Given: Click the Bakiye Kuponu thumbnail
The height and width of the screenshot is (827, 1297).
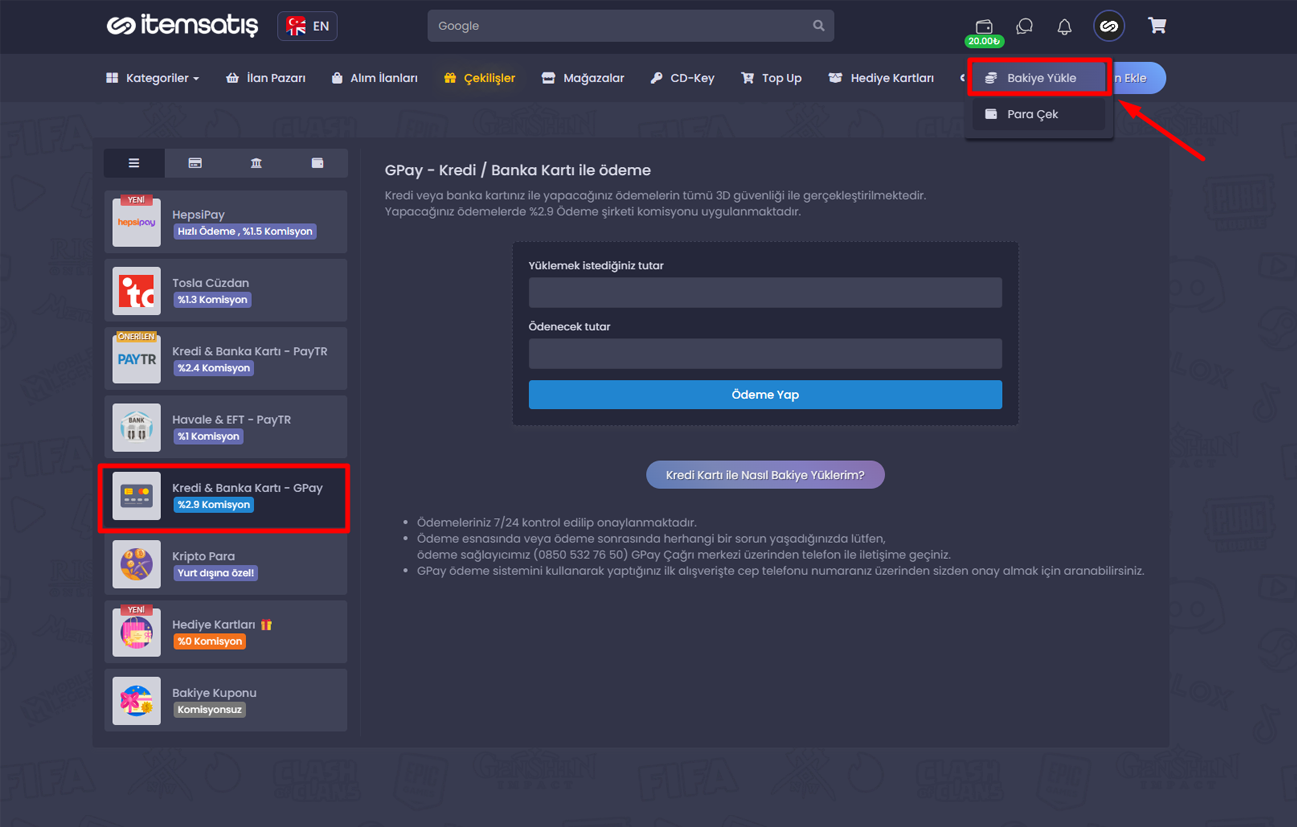Looking at the screenshot, I should point(137,700).
